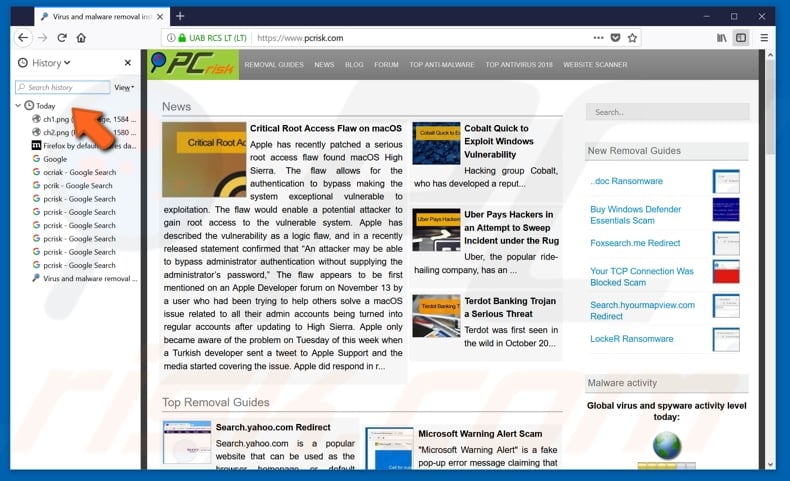Image resolution: width=790 pixels, height=481 pixels.
Task: Open WEBSITE SCANNER menu item
Action: [x=595, y=64]
